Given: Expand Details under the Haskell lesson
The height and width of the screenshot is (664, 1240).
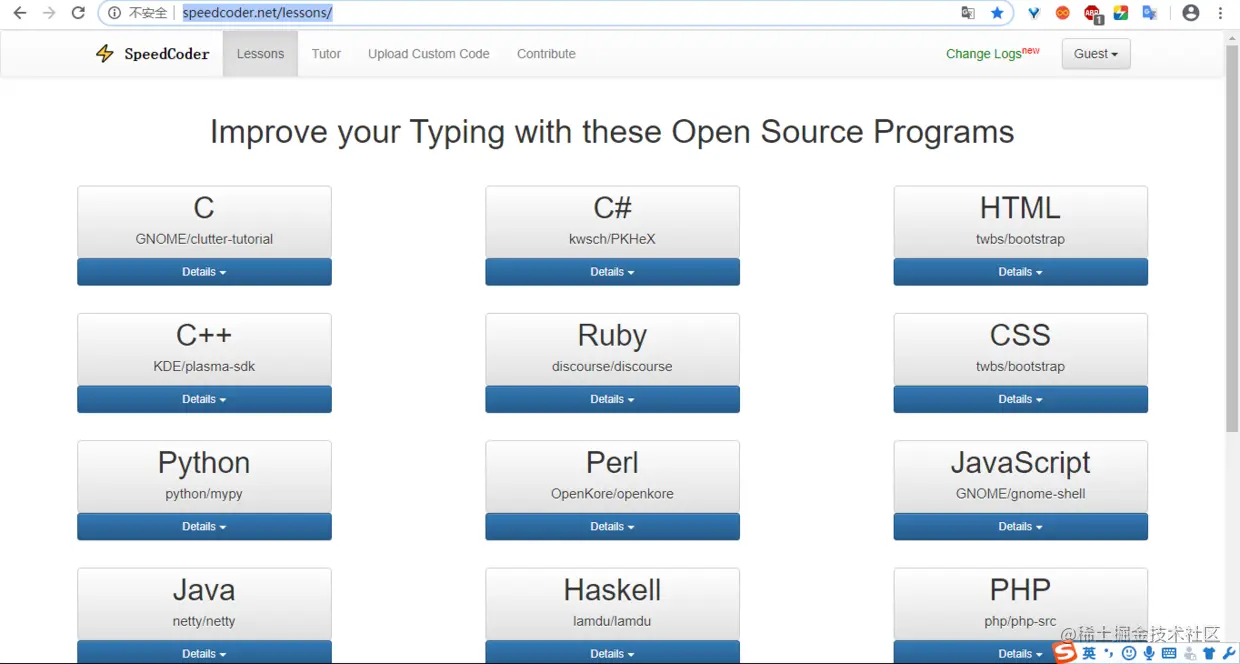Looking at the screenshot, I should tap(612, 652).
